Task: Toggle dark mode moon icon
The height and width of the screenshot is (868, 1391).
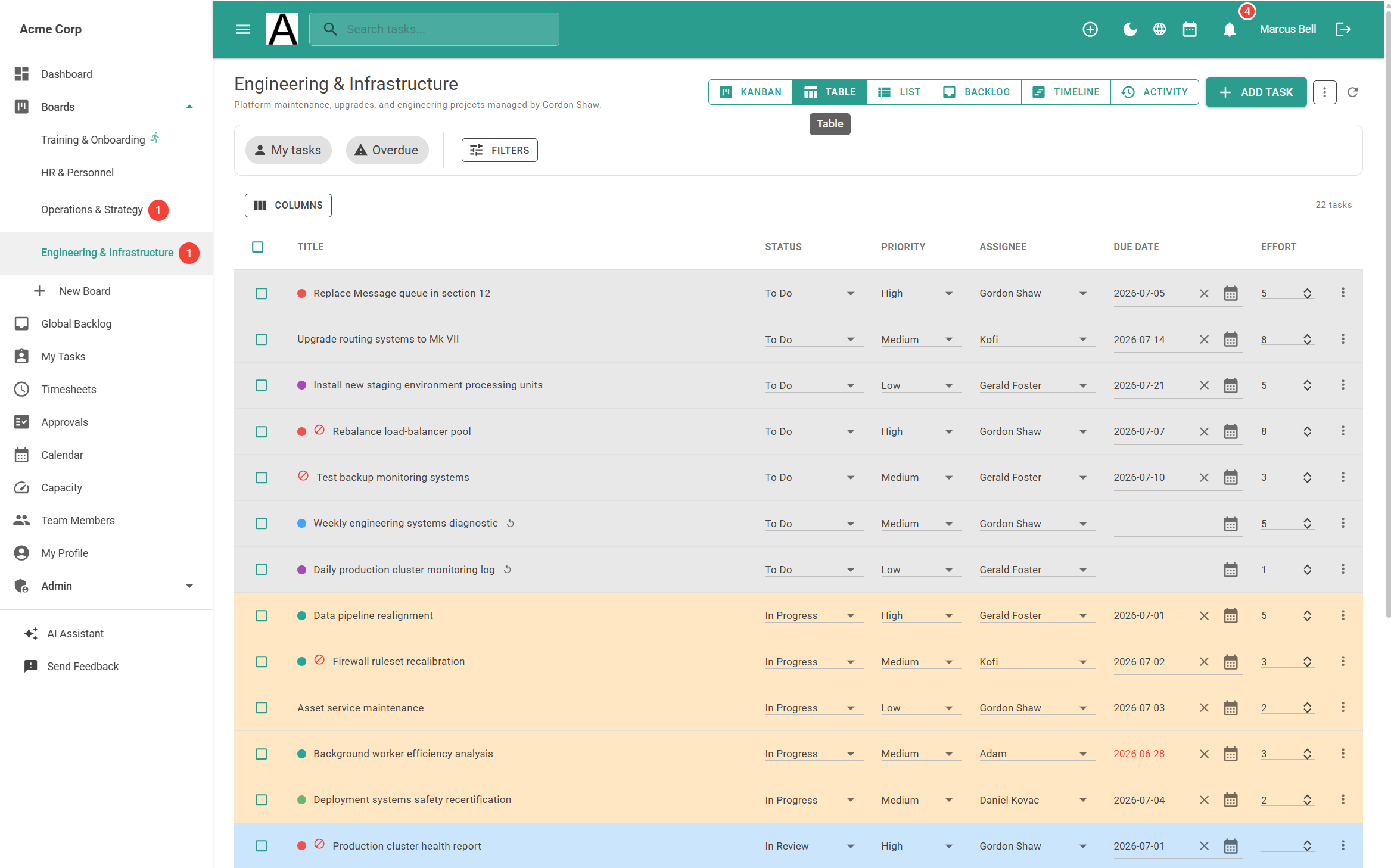Action: (1129, 29)
